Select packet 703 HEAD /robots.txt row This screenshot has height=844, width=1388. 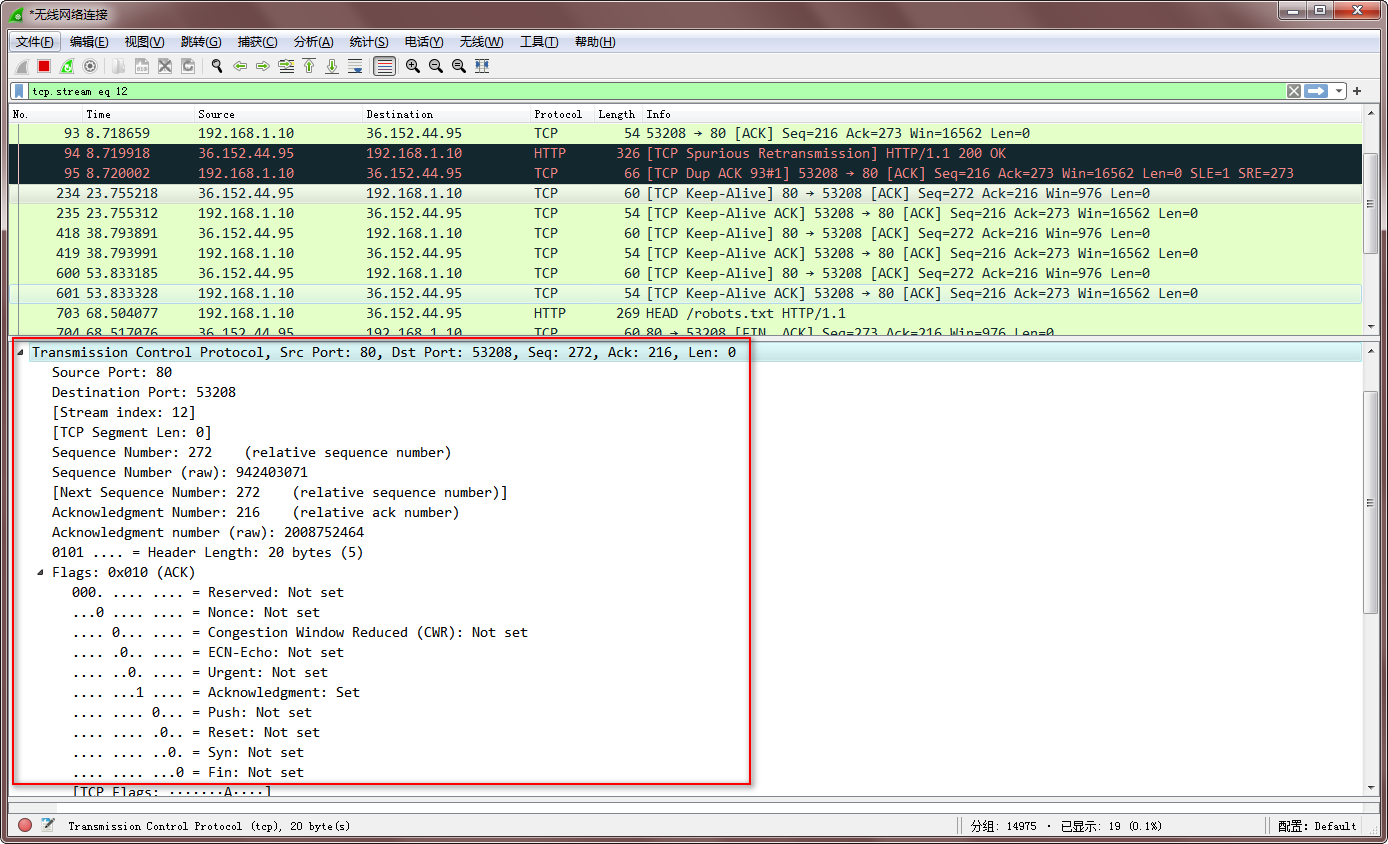tap(686, 313)
